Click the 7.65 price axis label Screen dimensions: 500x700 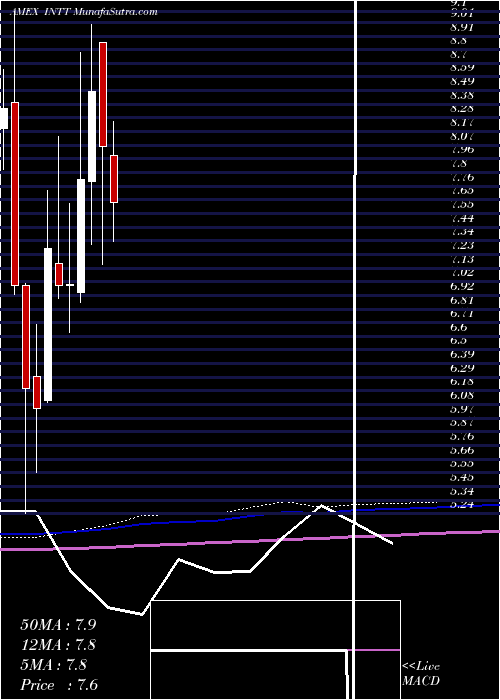pyautogui.click(x=462, y=191)
